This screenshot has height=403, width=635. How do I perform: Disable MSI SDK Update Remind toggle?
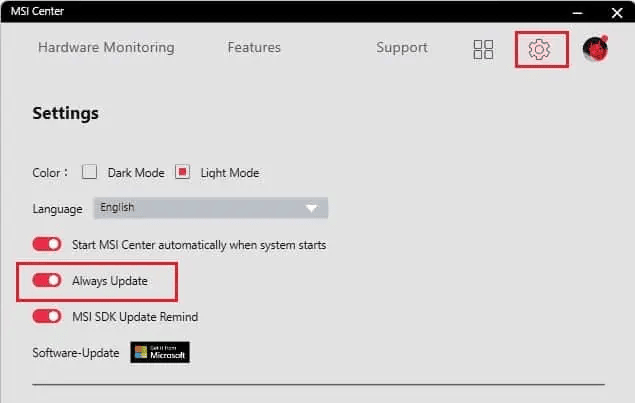tap(47, 316)
